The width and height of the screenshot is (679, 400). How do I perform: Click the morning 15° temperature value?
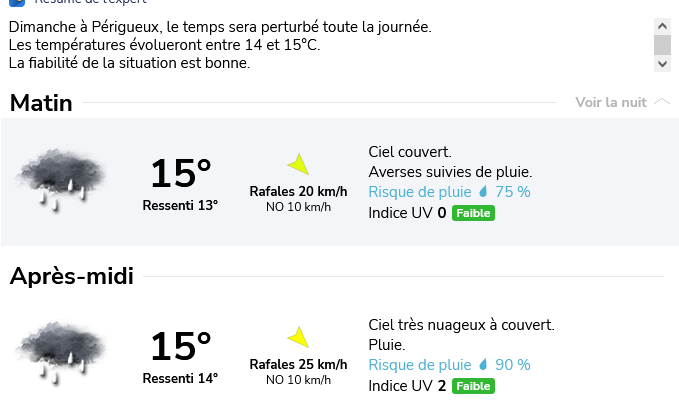(x=180, y=174)
